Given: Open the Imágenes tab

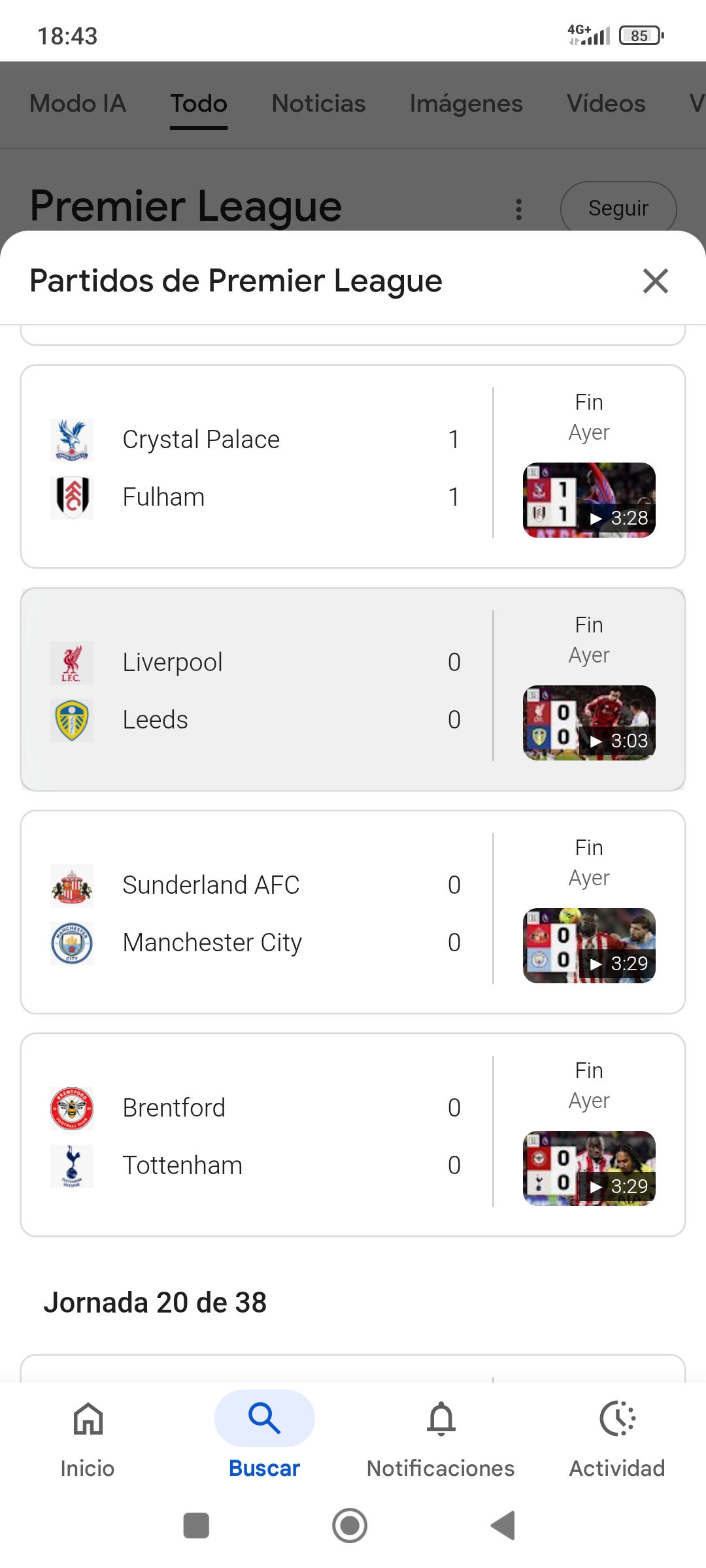Looking at the screenshot, I should (465, 104).
